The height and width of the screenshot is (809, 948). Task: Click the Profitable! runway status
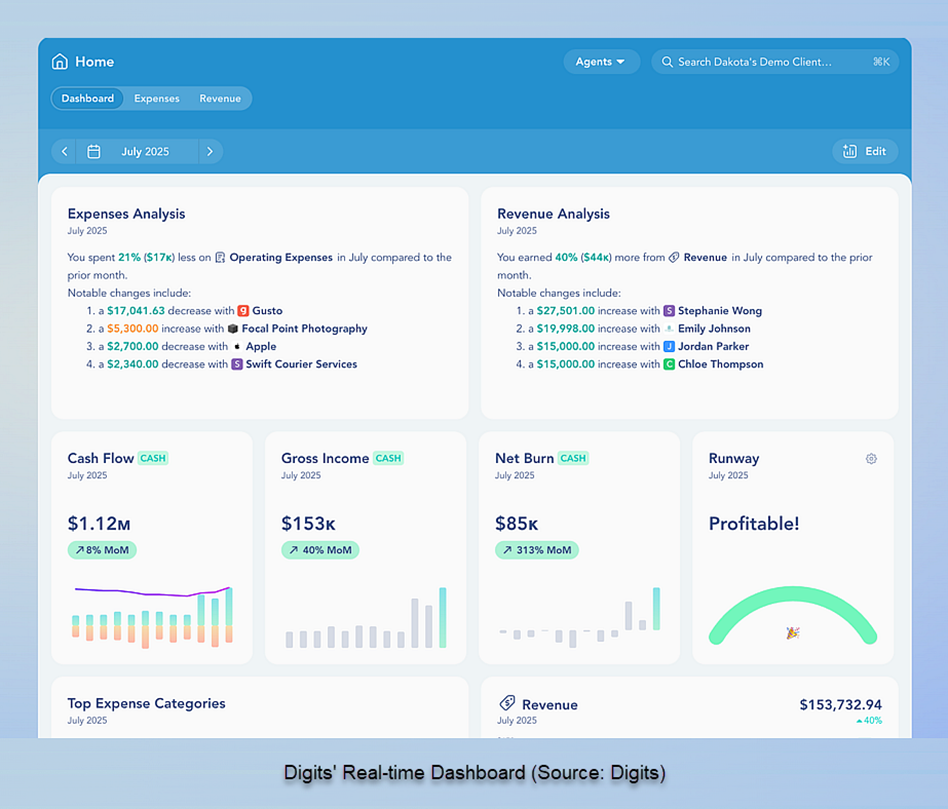[754, 524]
